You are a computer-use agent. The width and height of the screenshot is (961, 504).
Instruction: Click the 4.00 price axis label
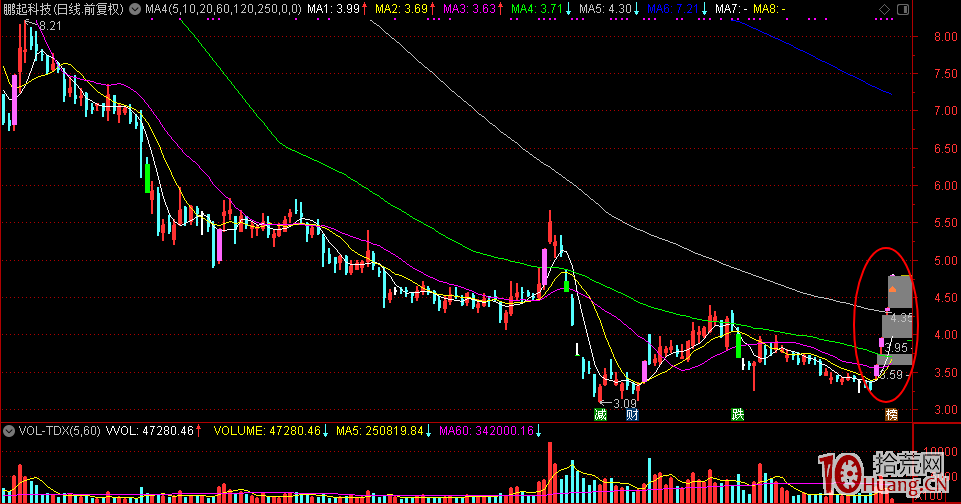tap(946, 335)
